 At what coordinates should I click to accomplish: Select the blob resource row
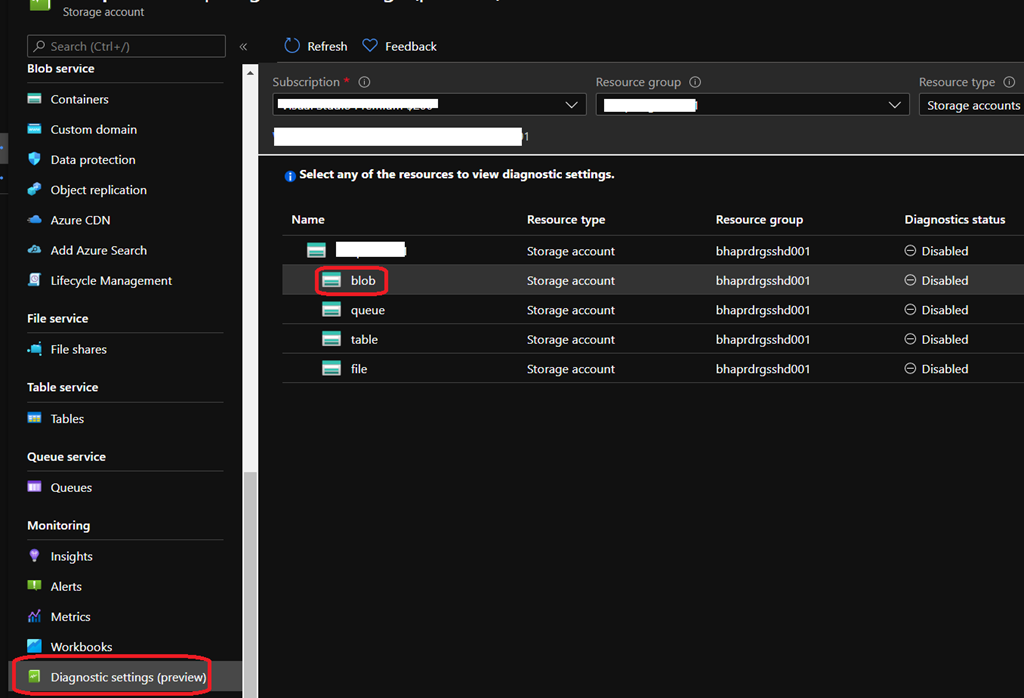click(363, 281)
